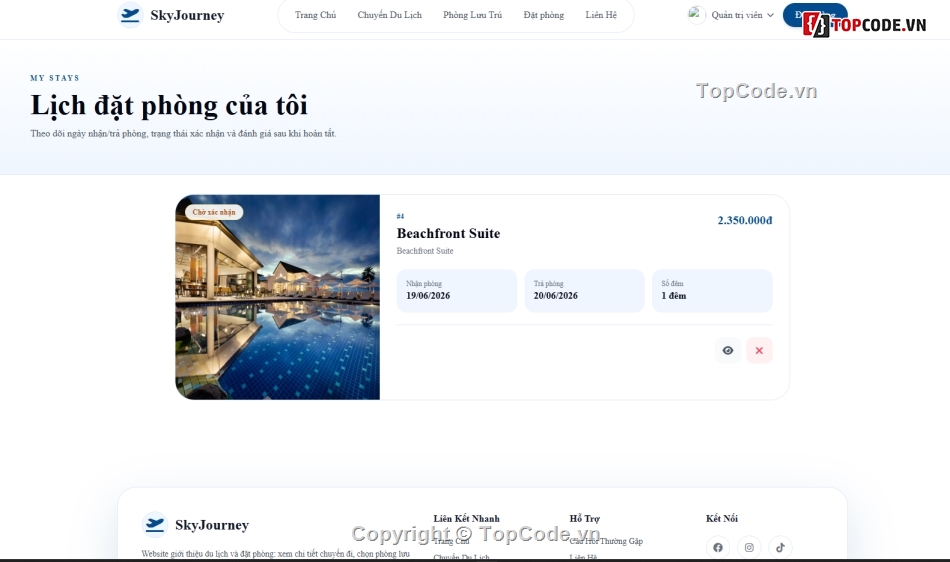
Task: Click booking number #4 label
Action: click(x=400, y=216)
